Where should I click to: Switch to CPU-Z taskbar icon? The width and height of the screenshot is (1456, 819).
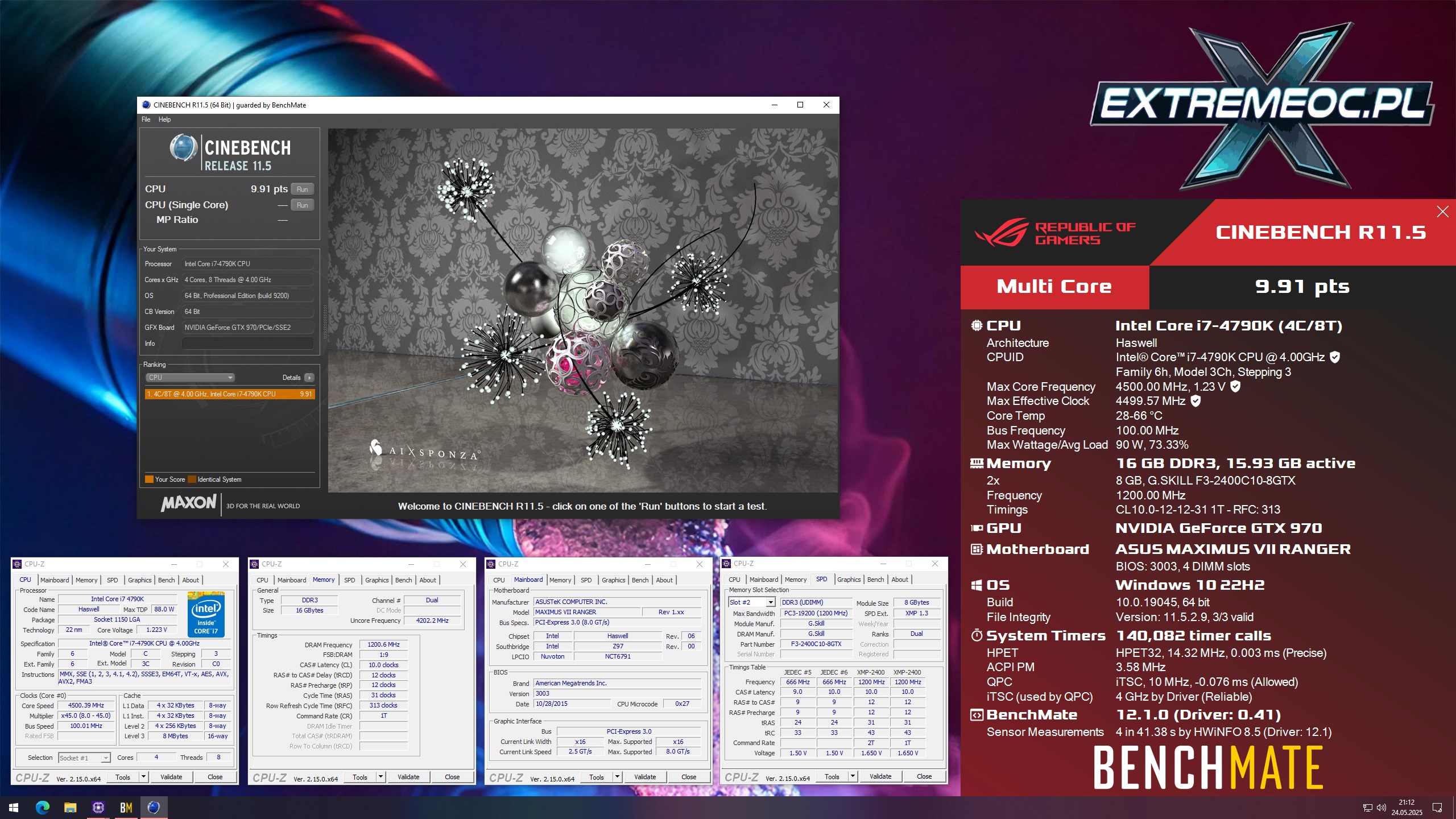point(98,807)
